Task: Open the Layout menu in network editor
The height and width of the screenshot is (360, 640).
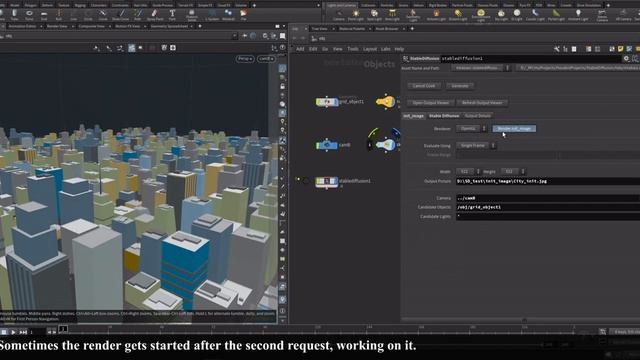Action: point(370,49)
